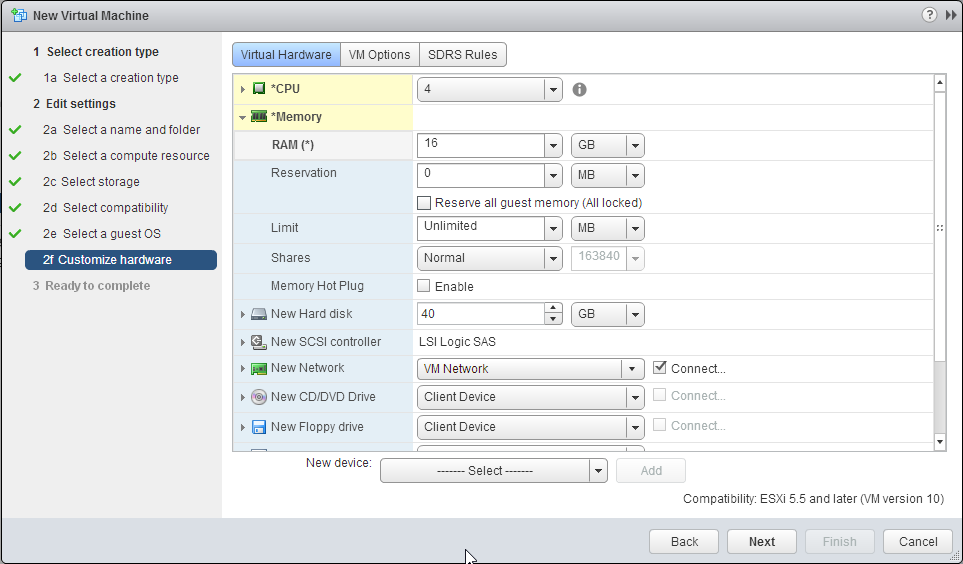Image resolution: width=963 pixels, height=564 pixels.
Task: Click the New Virtual Machine title icon
Action: click(x=19, y=15)
